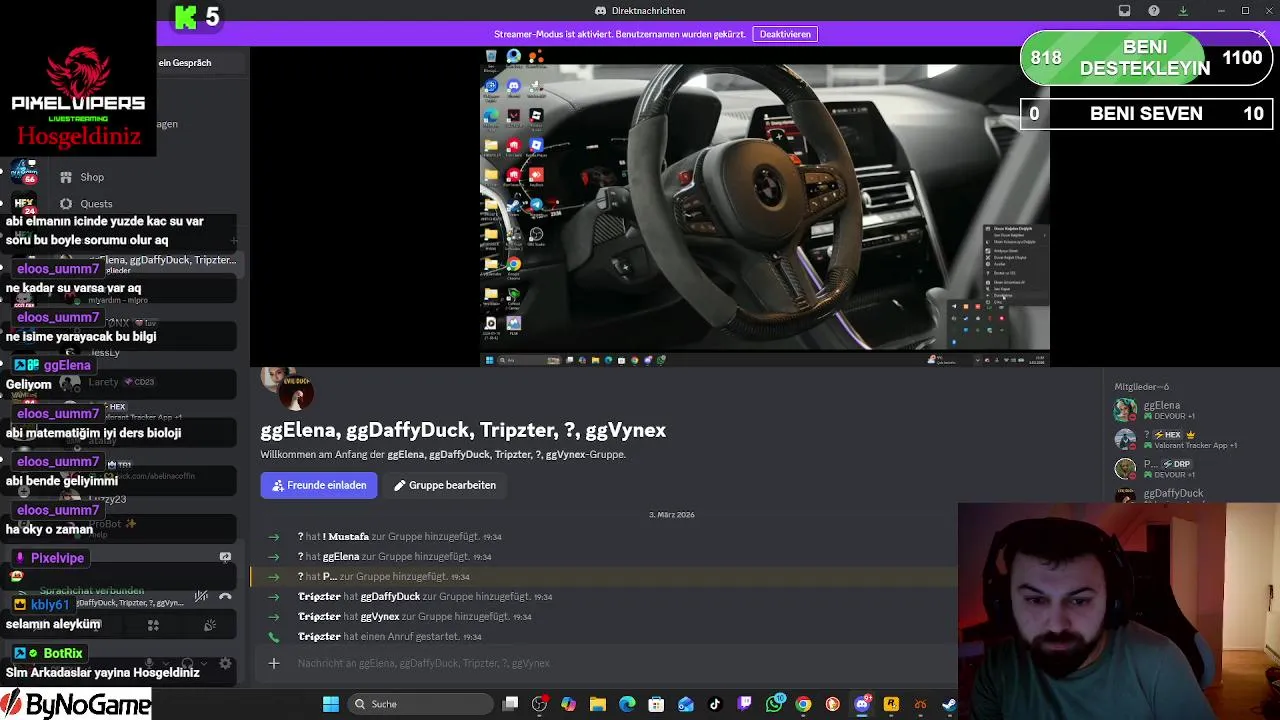Toggle noise suppression icon in voice panel
1280x720 pixels.
[x=201, y=597]
